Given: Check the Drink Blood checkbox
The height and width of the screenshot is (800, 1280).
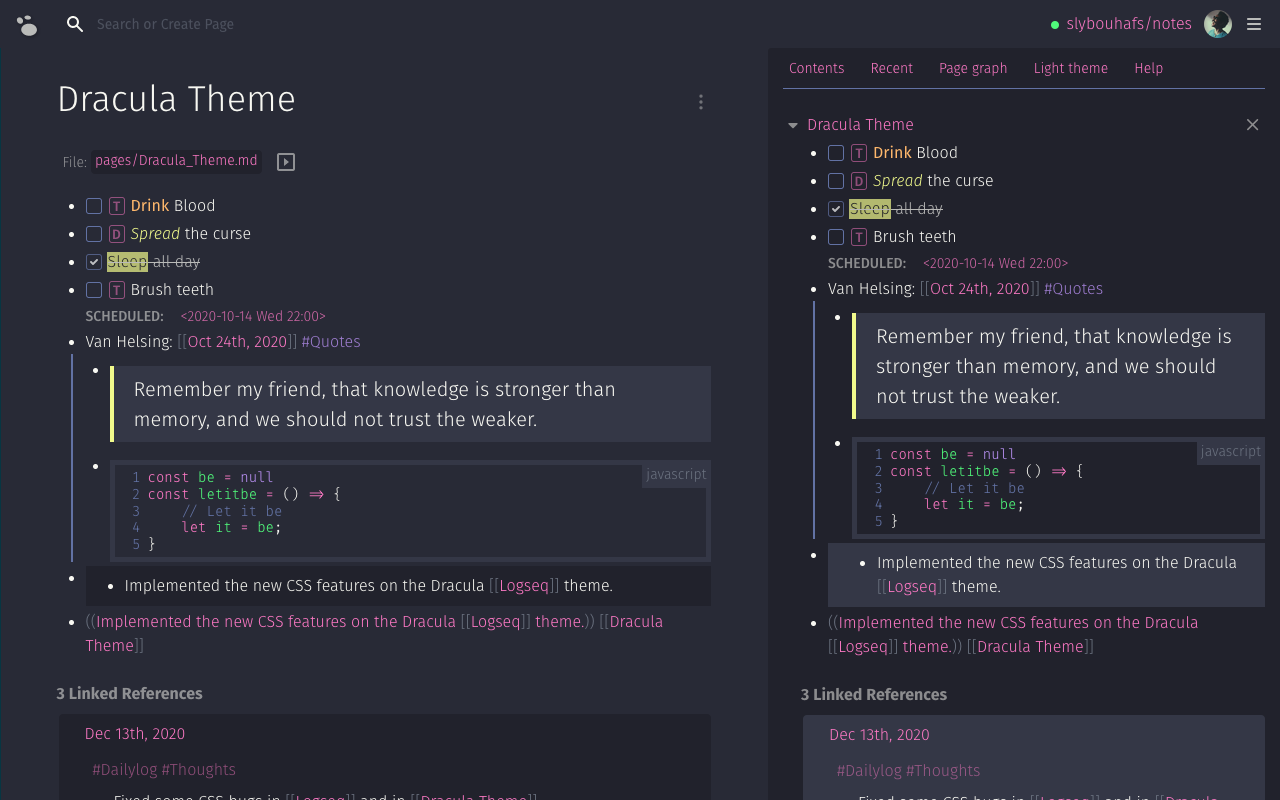Looking at the screenshot, I should [93, 205].
